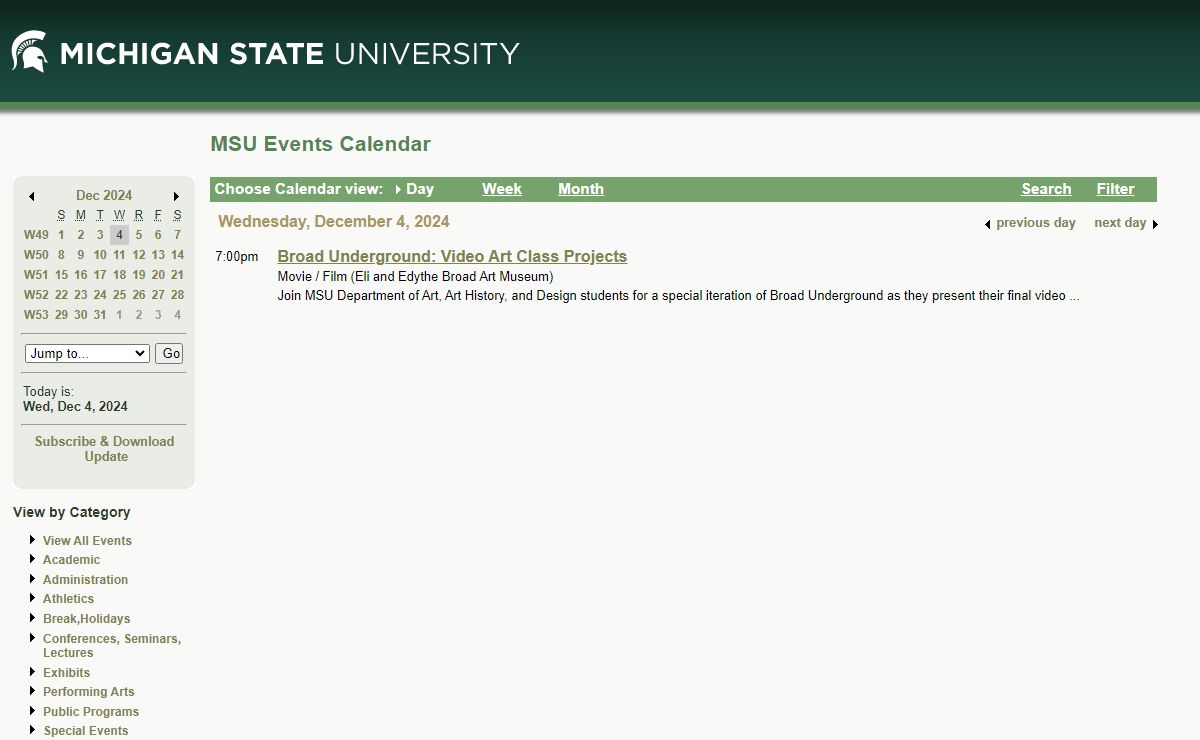
Task: Click arrow beside Administration category
Action: coord(33,579)
